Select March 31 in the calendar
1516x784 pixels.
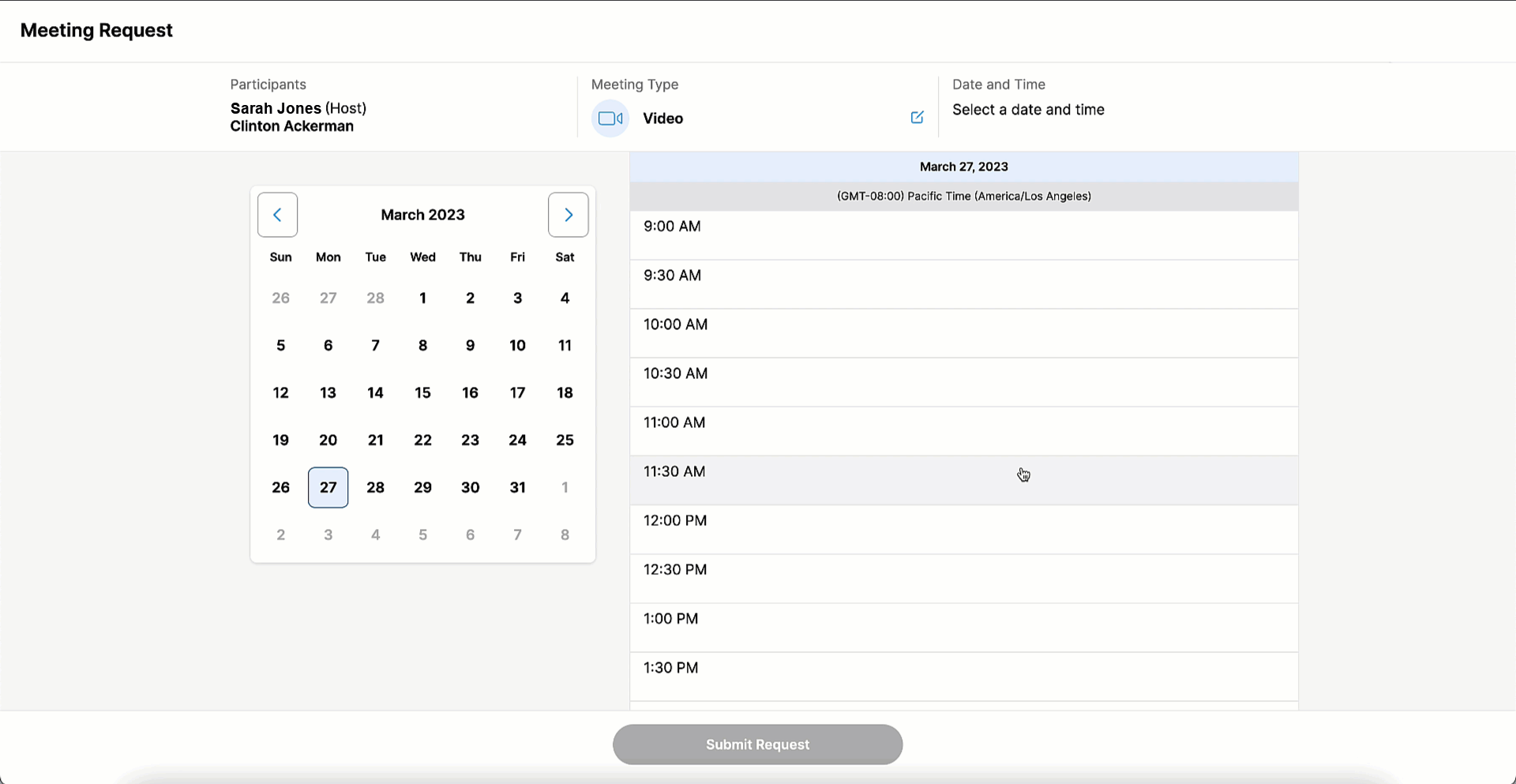click(517, 487)
